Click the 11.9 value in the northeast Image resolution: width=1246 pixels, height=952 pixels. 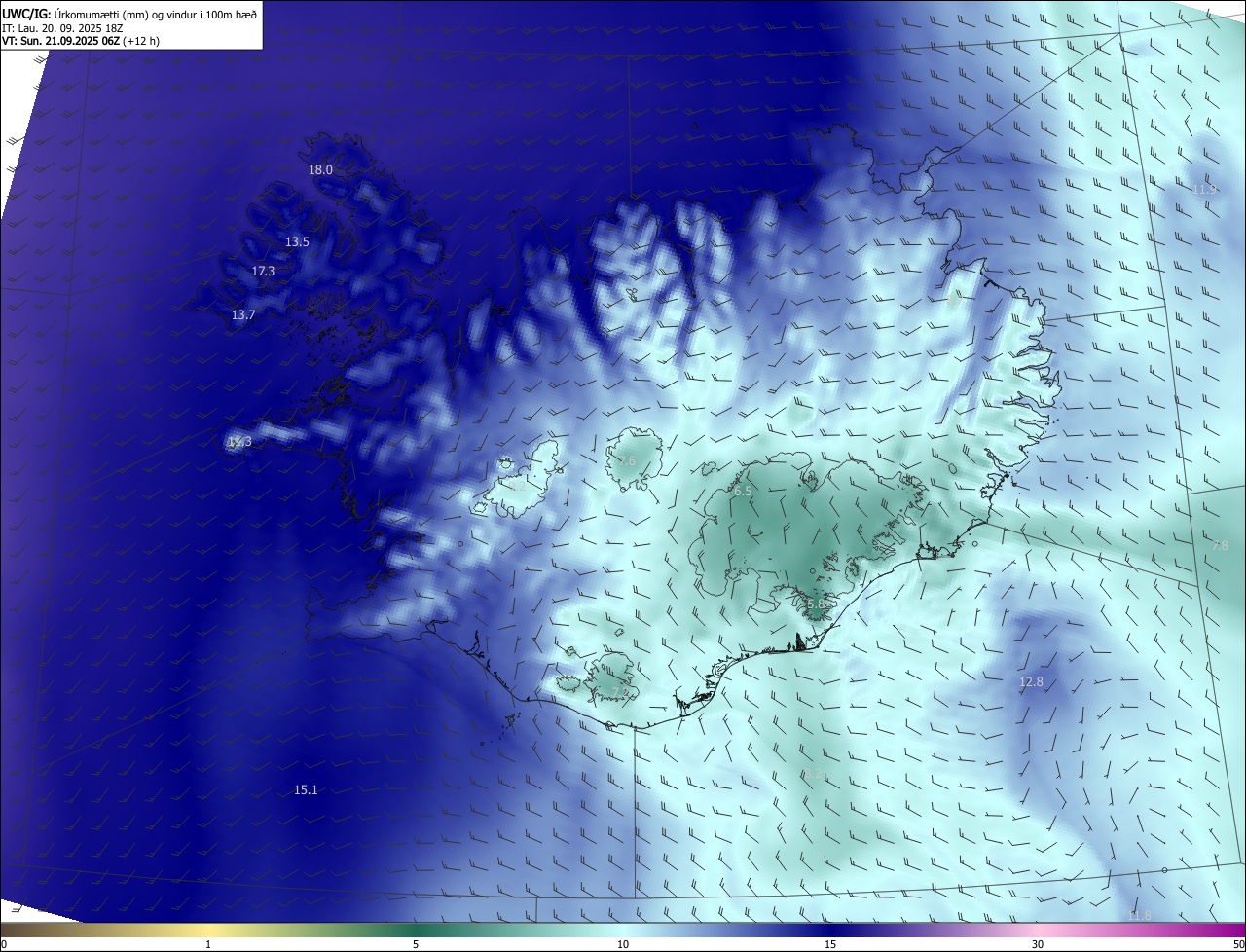(x=1204, y=189)
